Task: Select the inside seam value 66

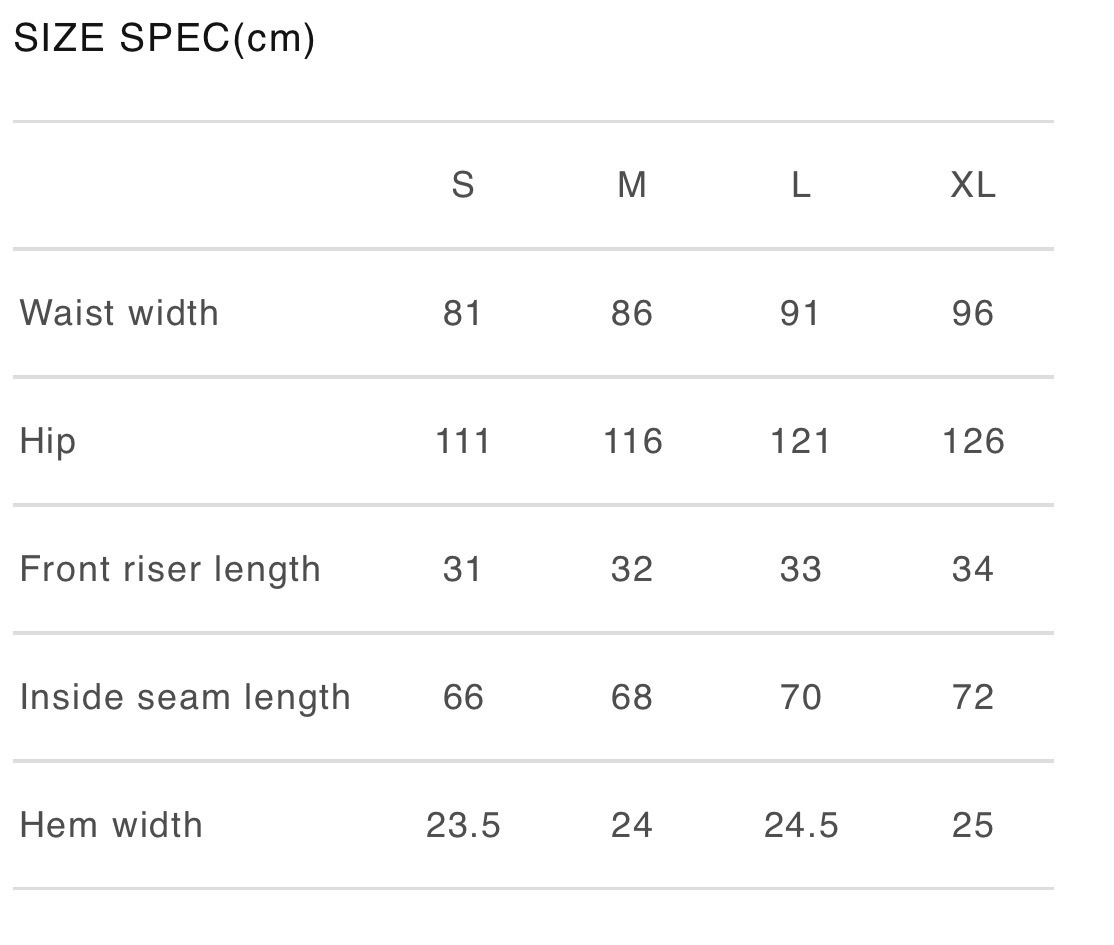Action: click(463, 697)
